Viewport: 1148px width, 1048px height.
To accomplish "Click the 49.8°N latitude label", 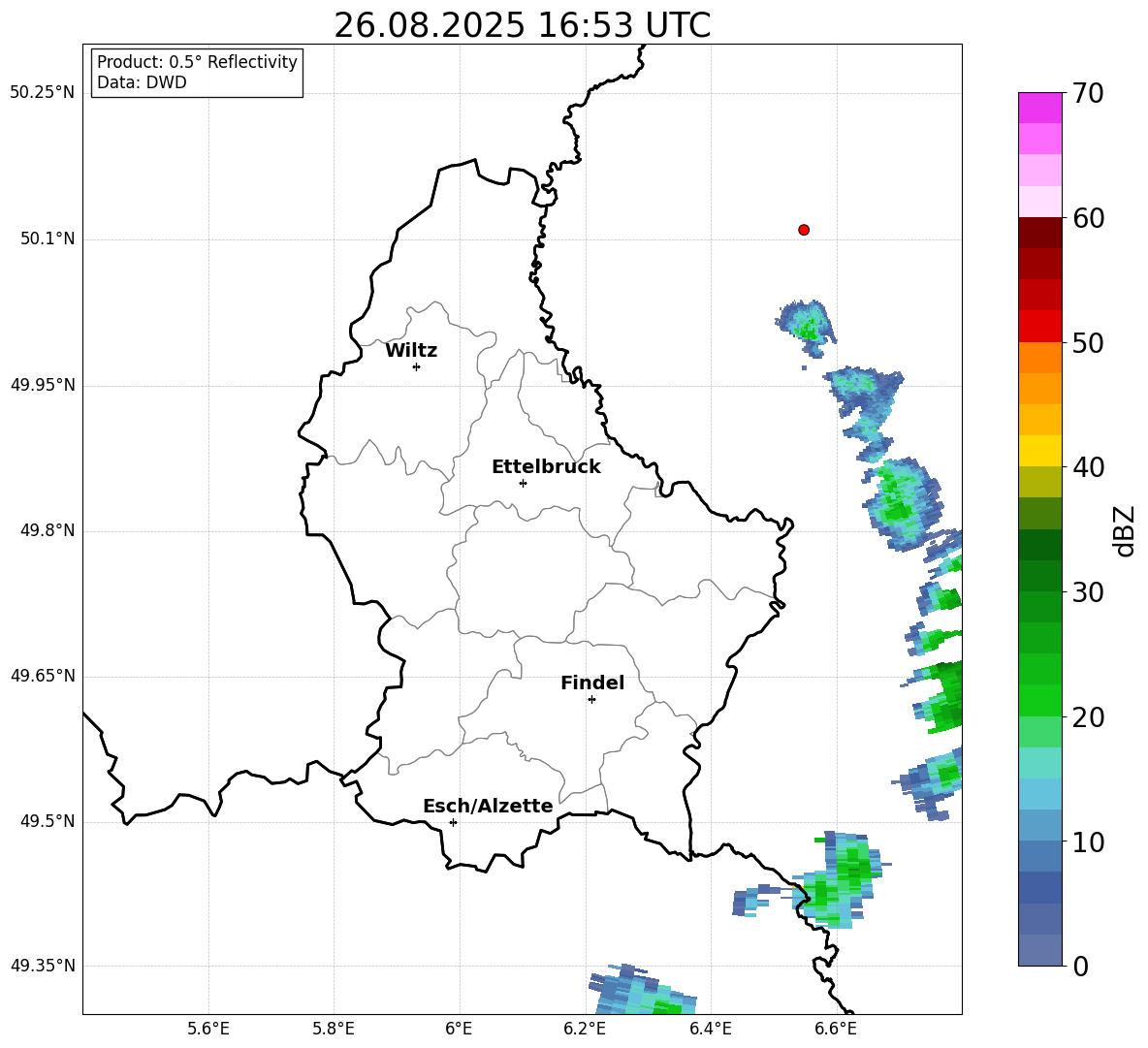I will tap(48, 530).
